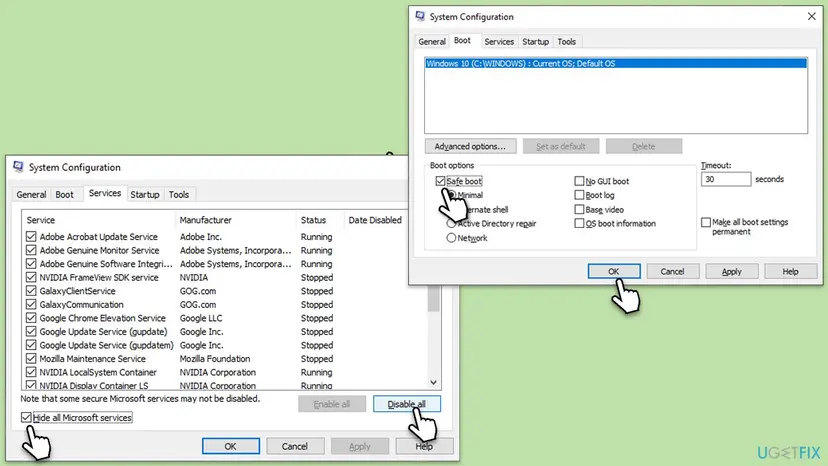
Task: Select Google Update Service (gupdatem) row text
Action: (x=106, y=346)
